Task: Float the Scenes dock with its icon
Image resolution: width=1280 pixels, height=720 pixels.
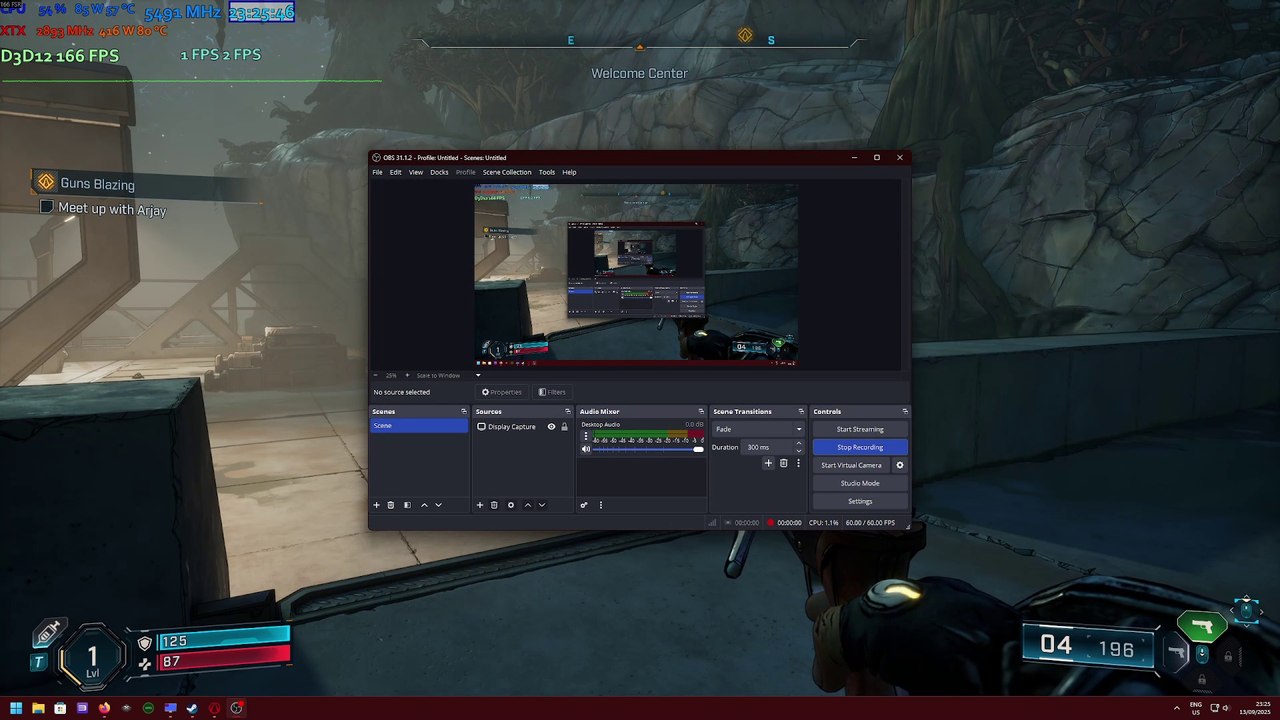Action: pos(463,411)
